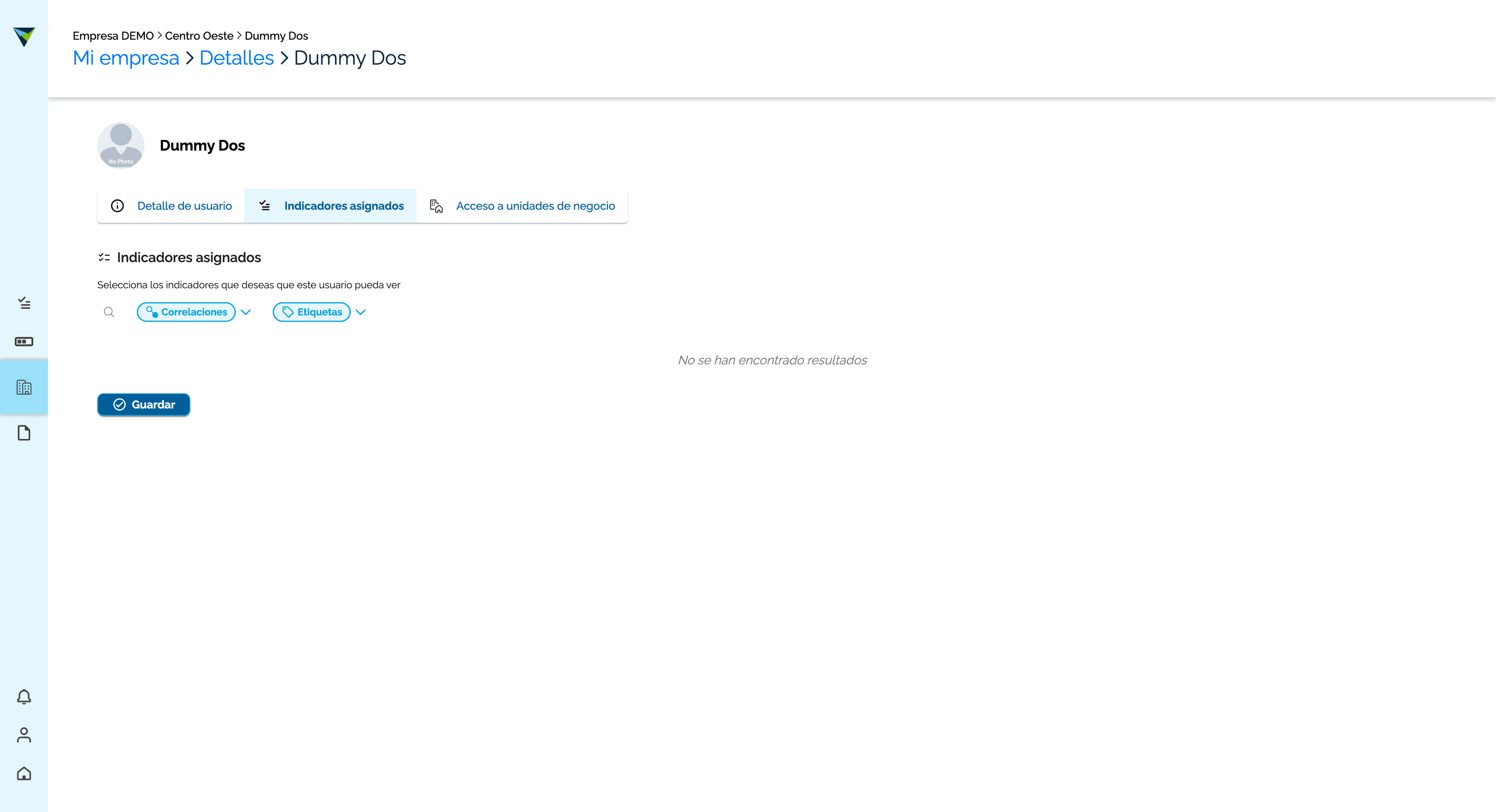The image size is (1496, 812).
Task: Click the 'Selecciona los indicadores' instruction text
Action: tap(249, 285)
